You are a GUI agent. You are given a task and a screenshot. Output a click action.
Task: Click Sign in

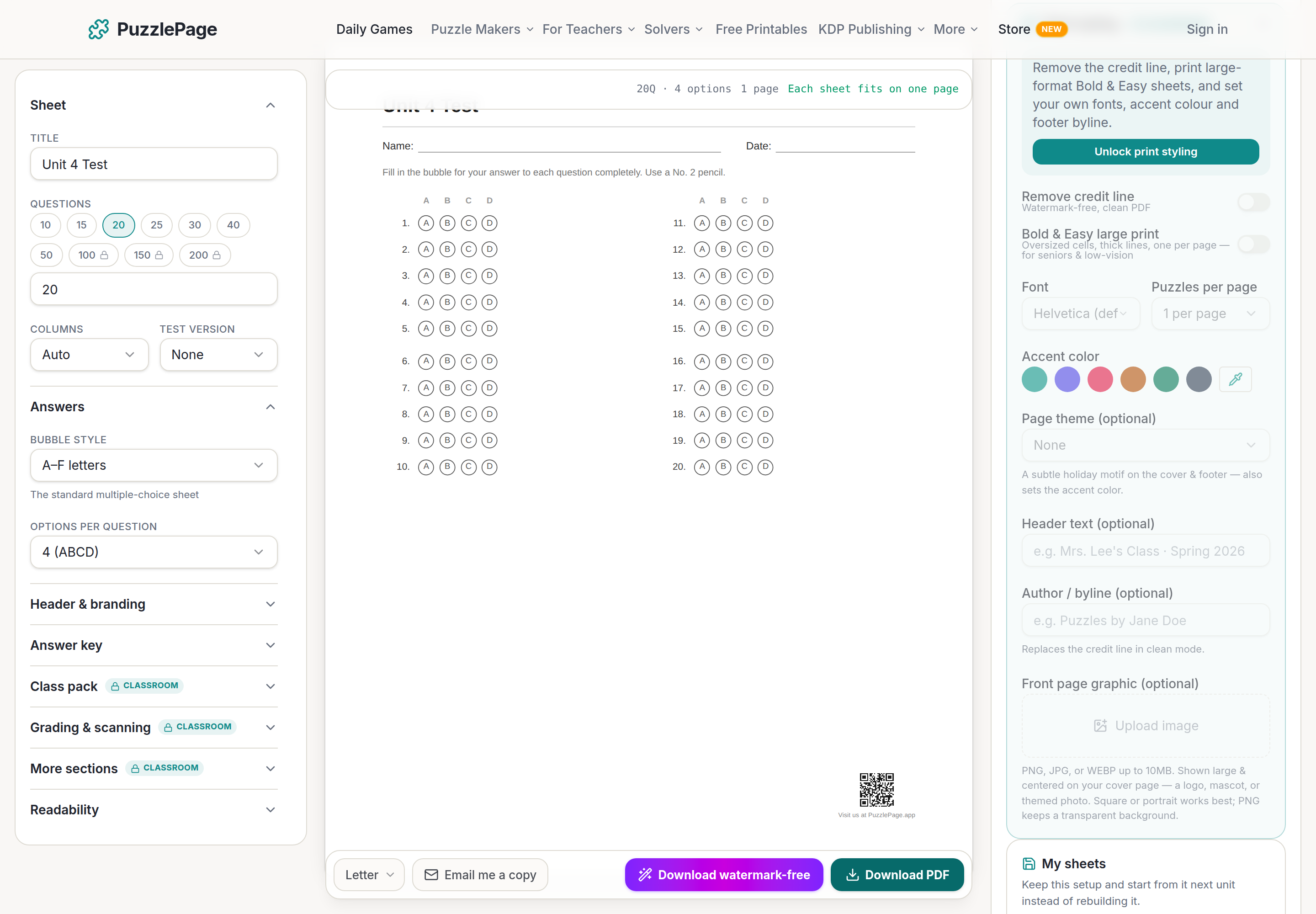coord(1207,29)
